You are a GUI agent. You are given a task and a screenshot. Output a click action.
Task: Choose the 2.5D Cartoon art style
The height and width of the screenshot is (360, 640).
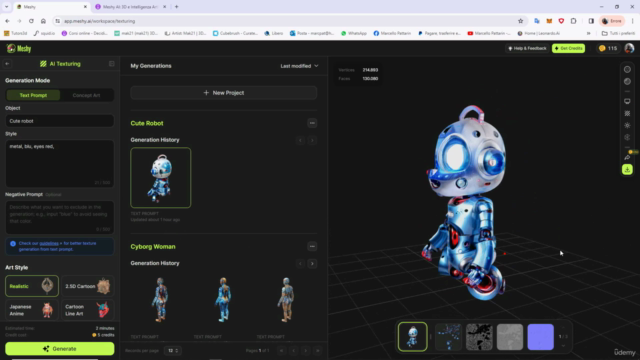click(x=87, y=286)
